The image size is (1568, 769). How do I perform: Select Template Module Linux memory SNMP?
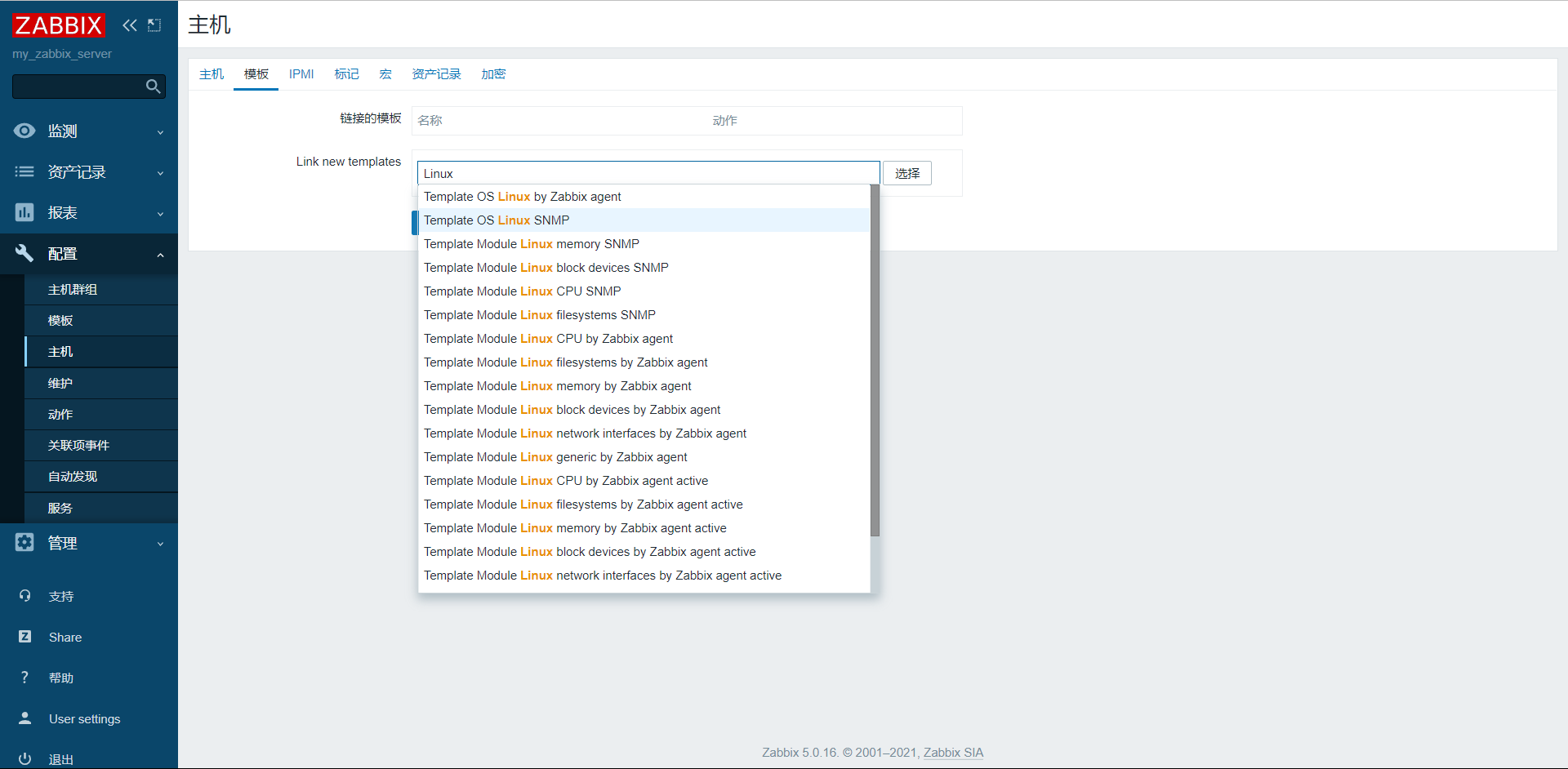[x=644, y=244]
